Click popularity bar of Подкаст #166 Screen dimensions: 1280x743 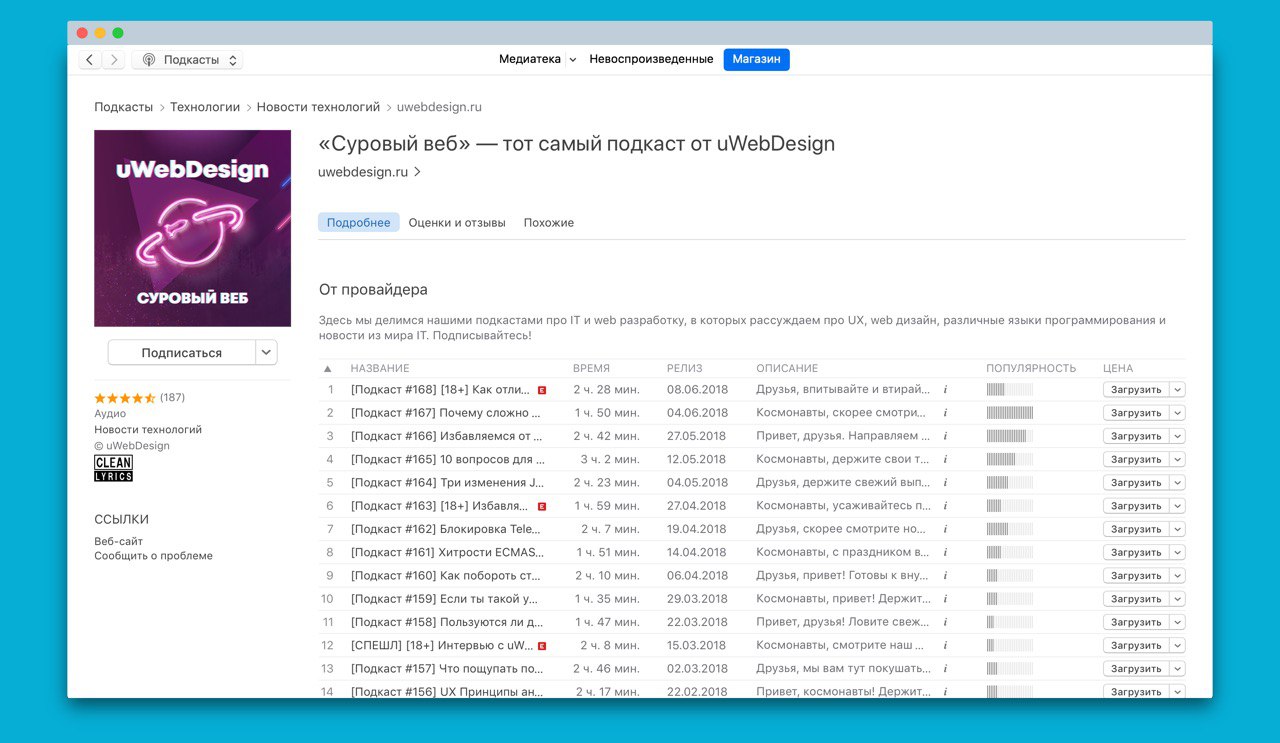tap(1010, 436)
